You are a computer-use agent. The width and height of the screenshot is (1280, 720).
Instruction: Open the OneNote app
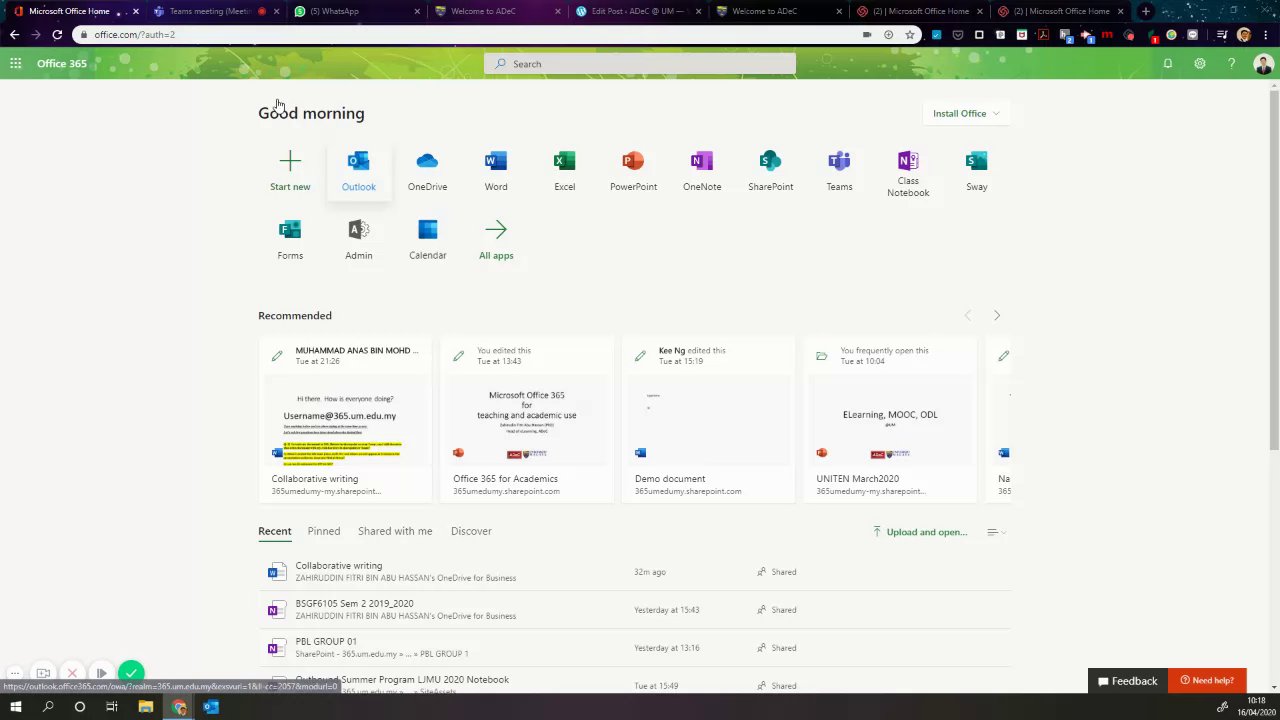point(702,171)
